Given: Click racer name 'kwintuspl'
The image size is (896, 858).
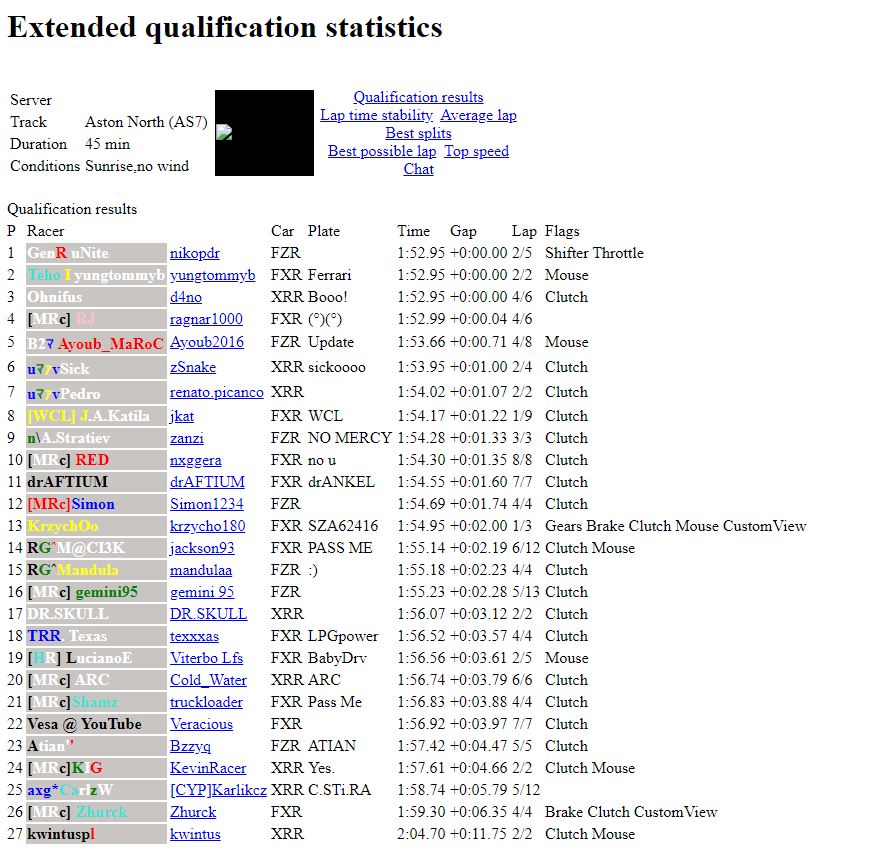Looking at the screenshot, I should click(x=61, y=834).
